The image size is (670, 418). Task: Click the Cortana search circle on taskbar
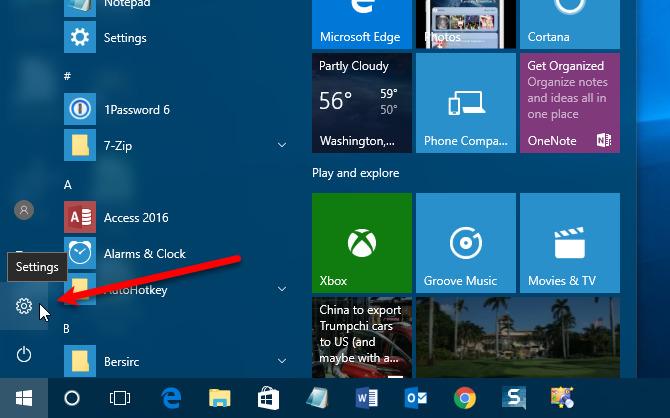pyautogui.click(x=72, y=397)
